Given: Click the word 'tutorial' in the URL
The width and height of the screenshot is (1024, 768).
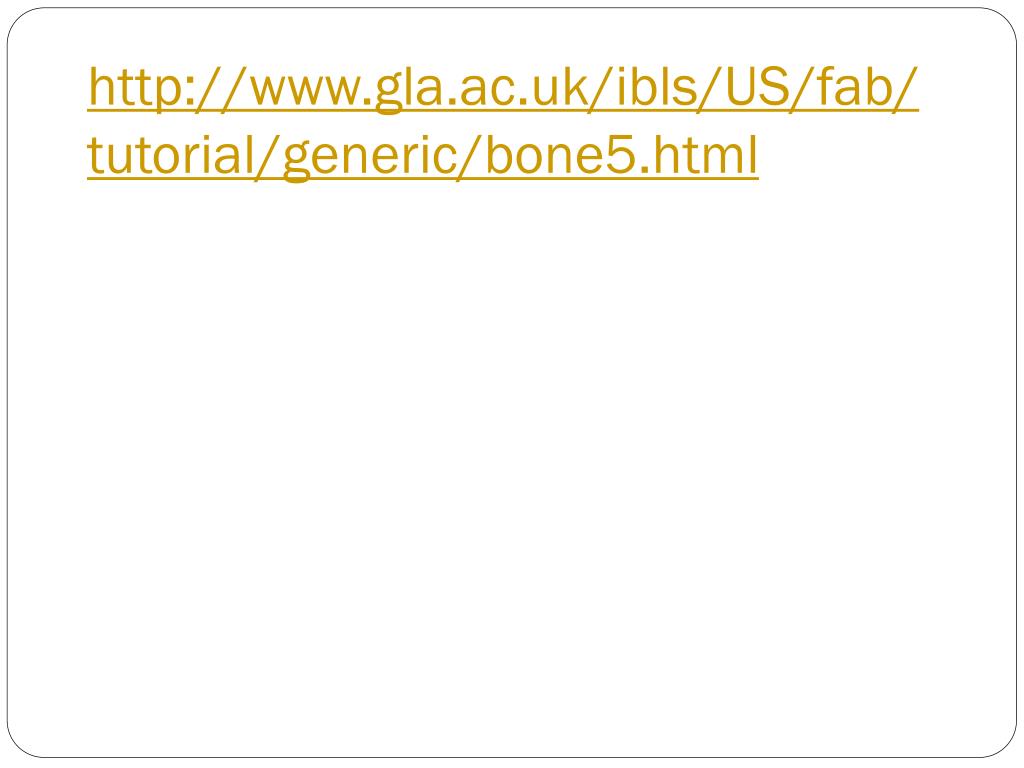Looking at the screenshot, I should (170, 155).
